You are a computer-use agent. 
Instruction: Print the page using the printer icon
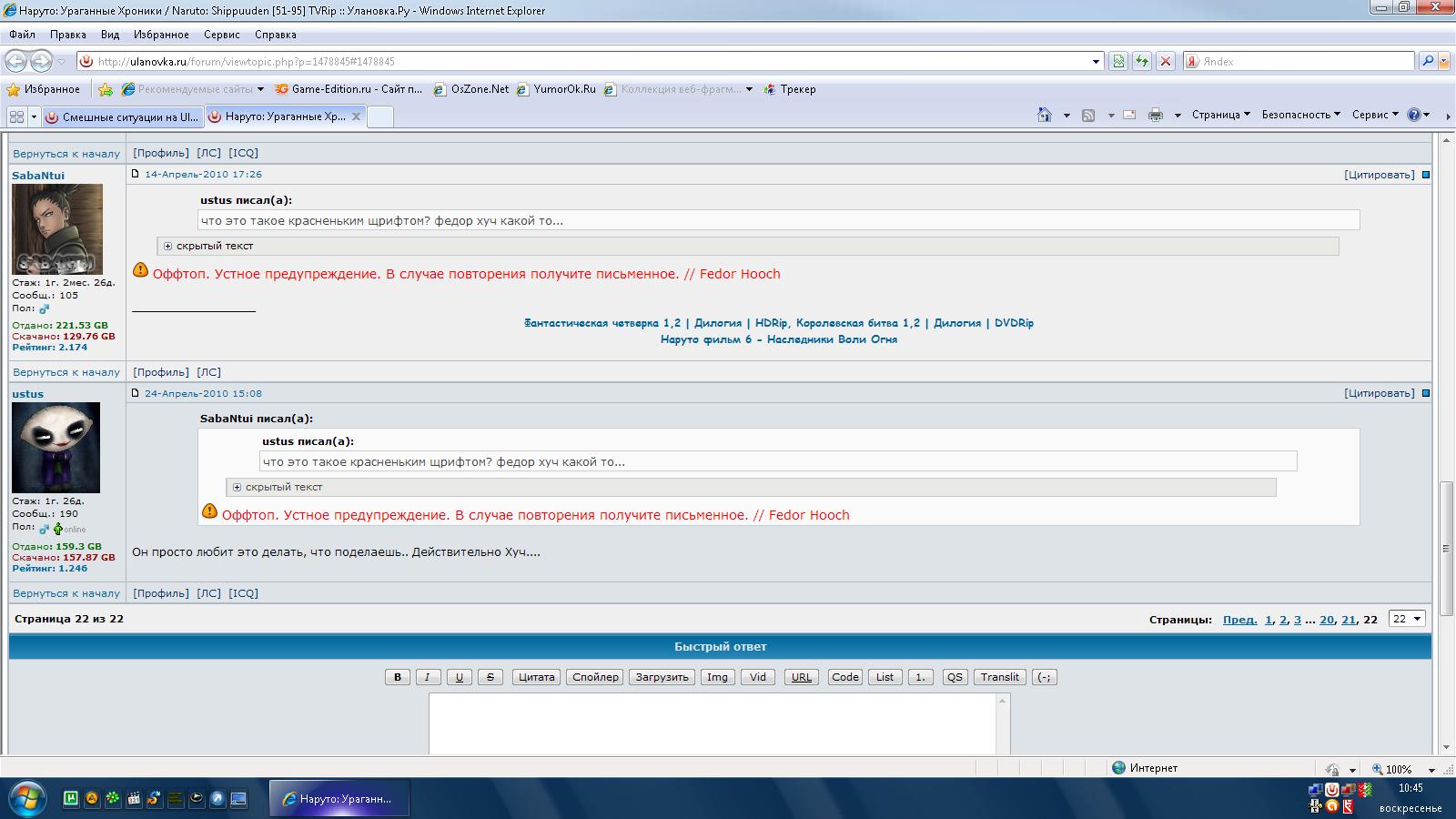tap(1156, 116)
